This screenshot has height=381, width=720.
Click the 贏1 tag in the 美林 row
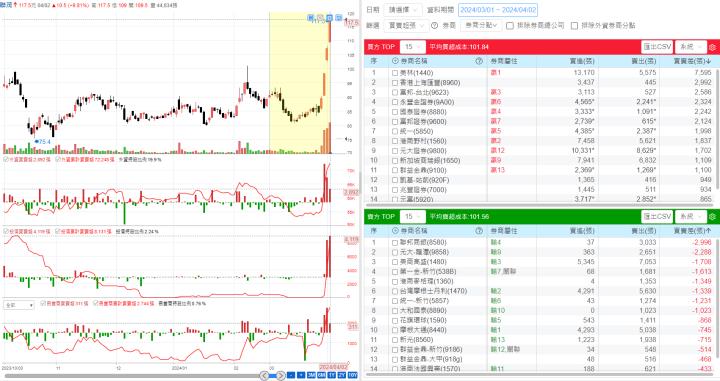(x=495, y=73)
